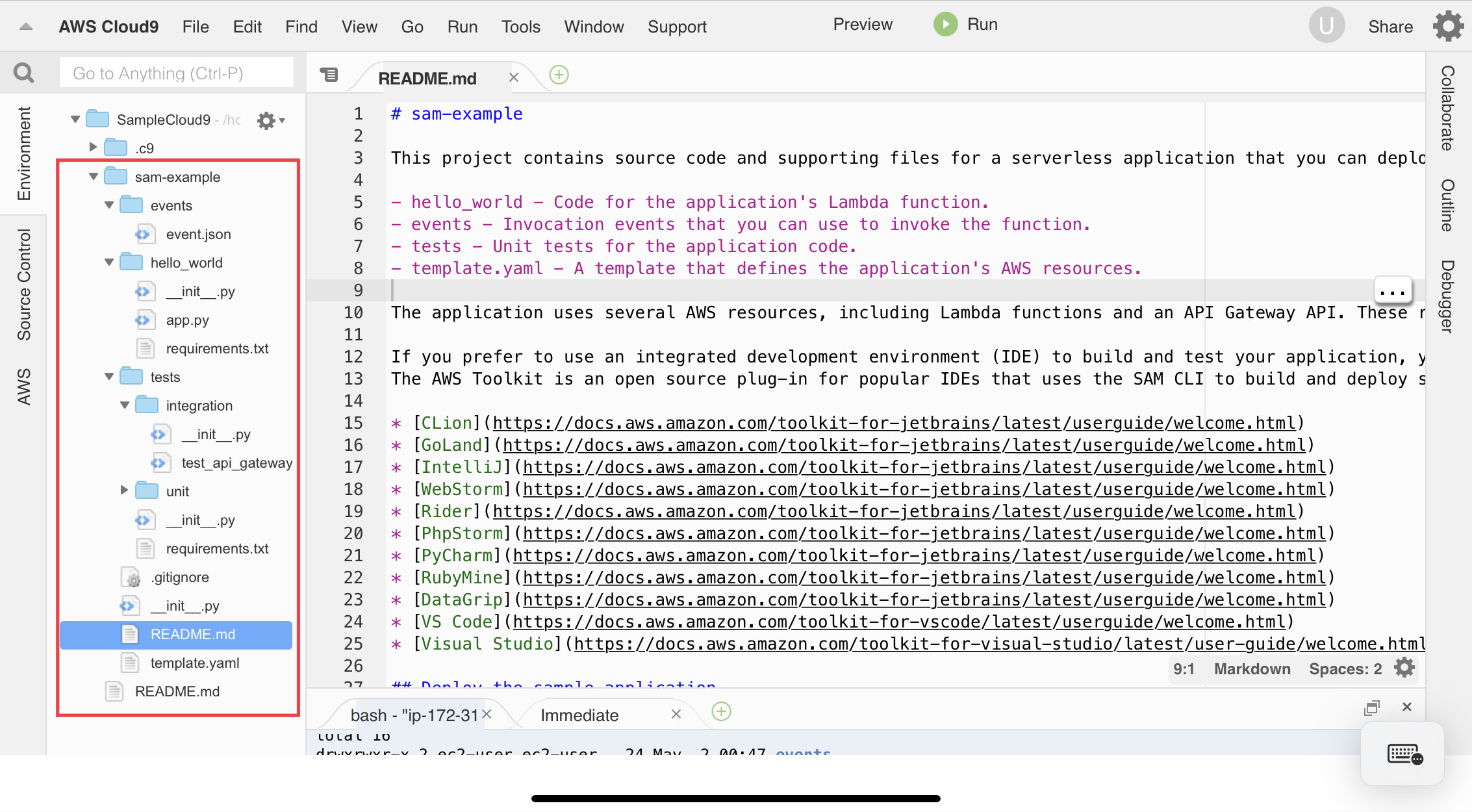Maximize the console panel icon
The height and width of the screenshot is (812, 1472).
pos(1372,707)
